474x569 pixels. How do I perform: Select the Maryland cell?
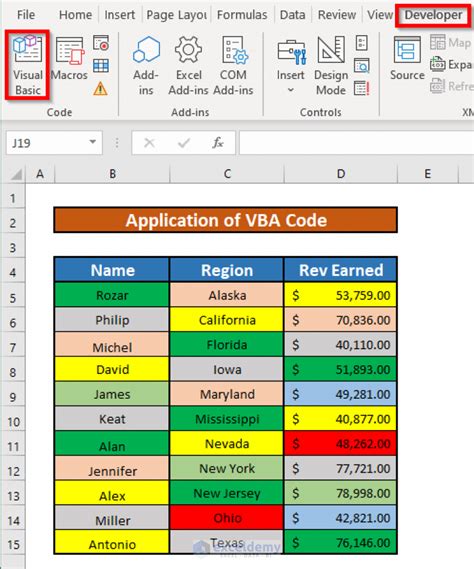(x=227, y=394)
